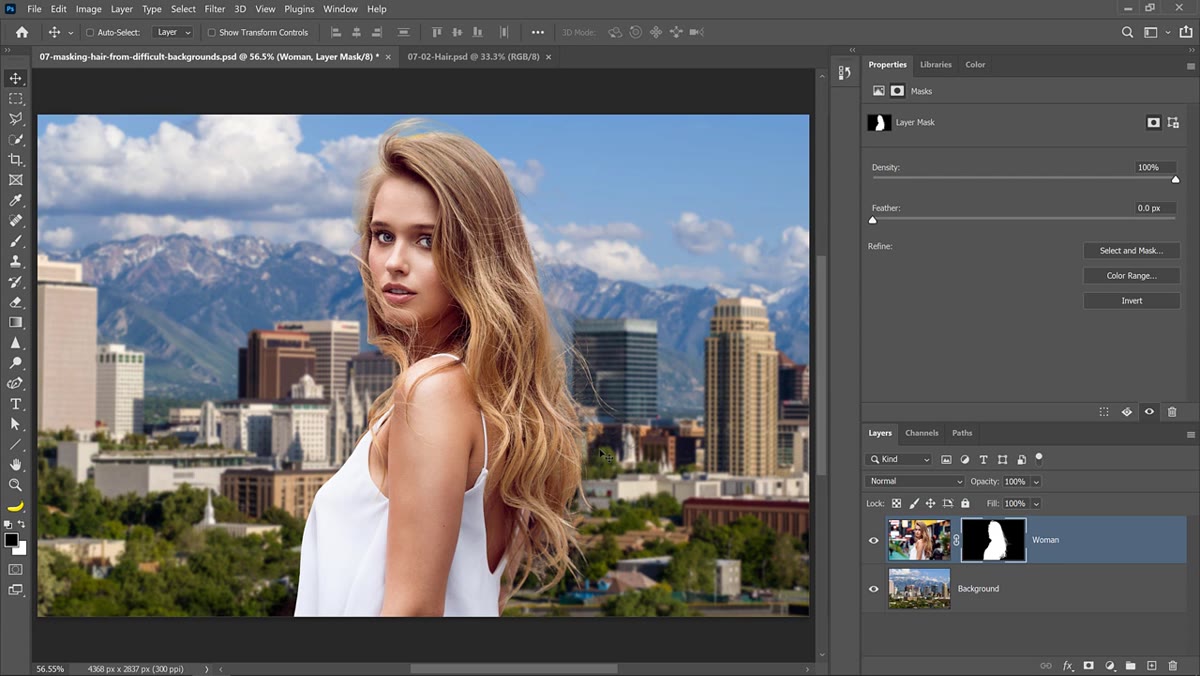Open the Normal blend mode dropdown

click(x=914, y=481)
